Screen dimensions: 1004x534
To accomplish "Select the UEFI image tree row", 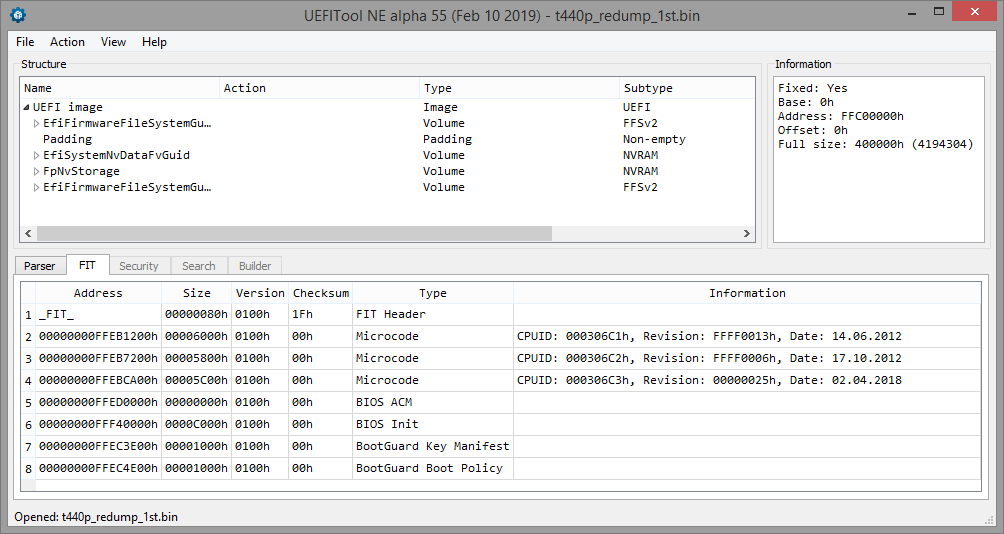I will (x=387, y=107).
